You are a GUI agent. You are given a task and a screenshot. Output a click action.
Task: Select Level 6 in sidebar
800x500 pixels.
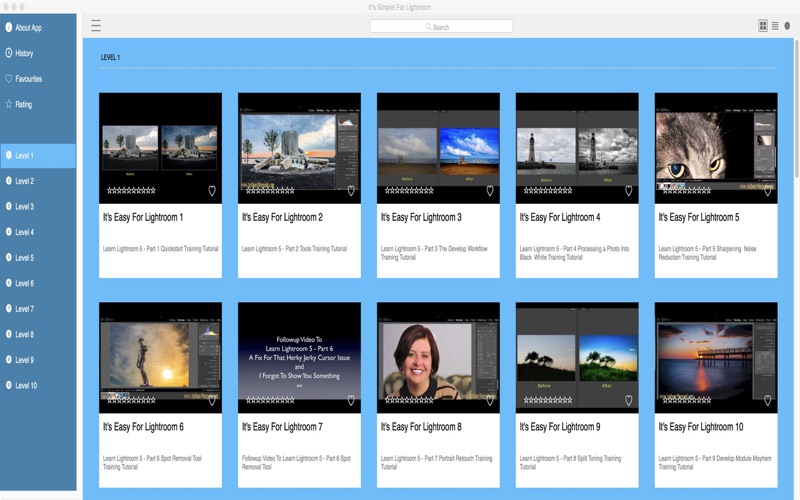tap(38, 283)
